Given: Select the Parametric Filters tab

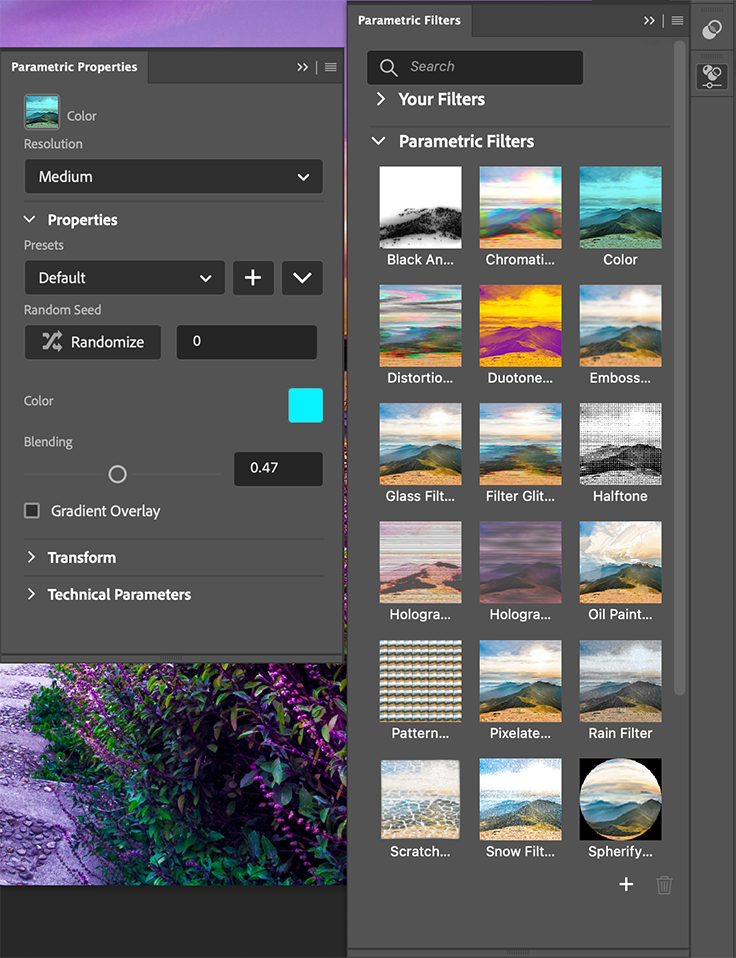Looking at the screenshot, I should (x=409, y=20).
